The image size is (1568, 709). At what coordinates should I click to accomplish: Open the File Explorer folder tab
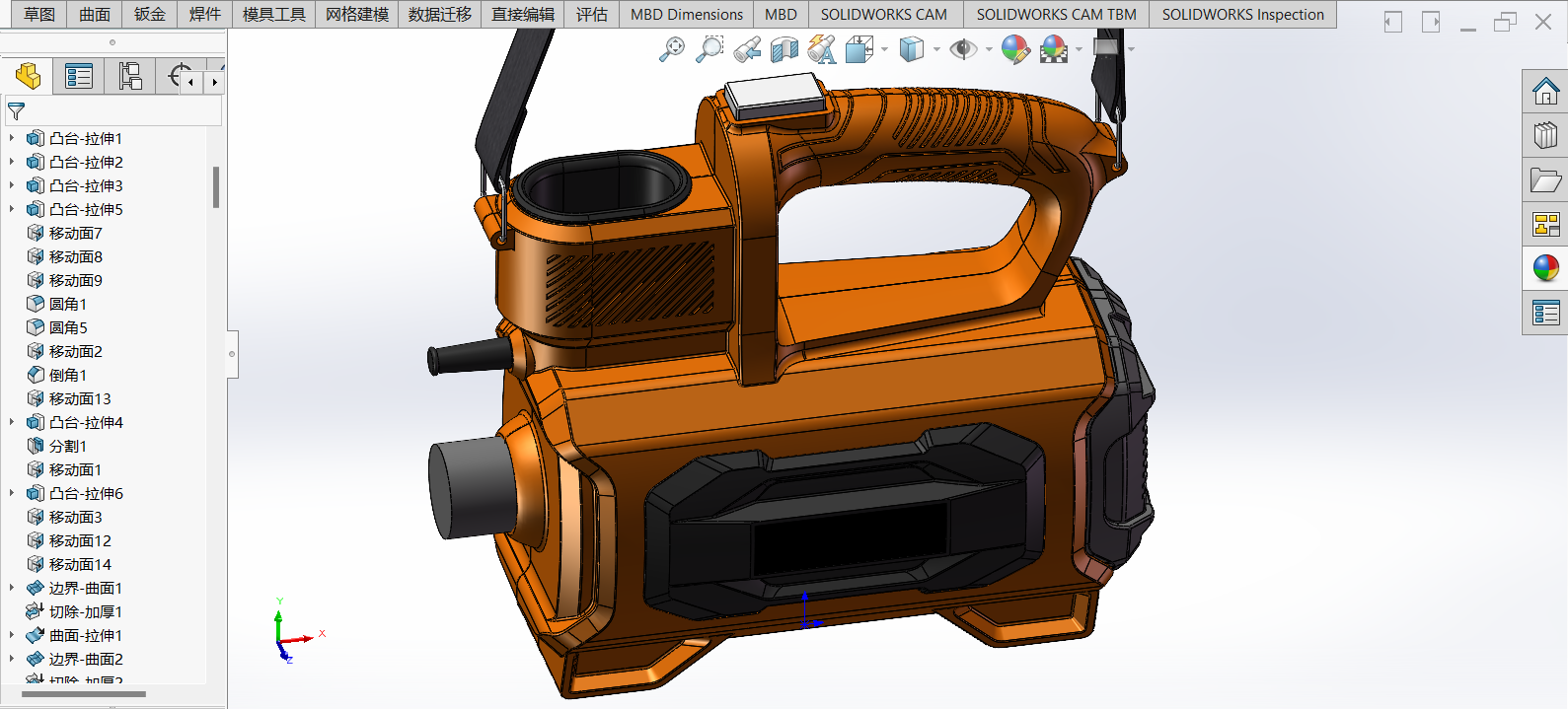pyautogui.click(x=1545, y=180)
